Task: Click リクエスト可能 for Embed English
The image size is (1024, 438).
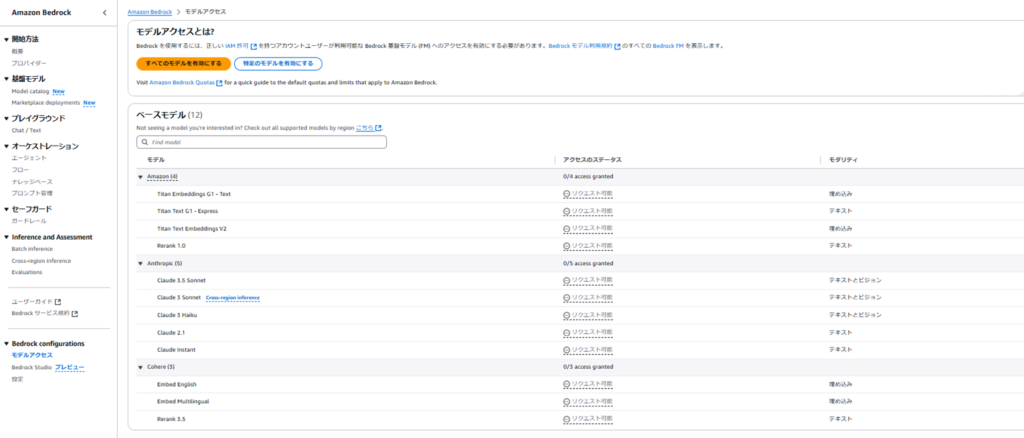Action: 592,384
